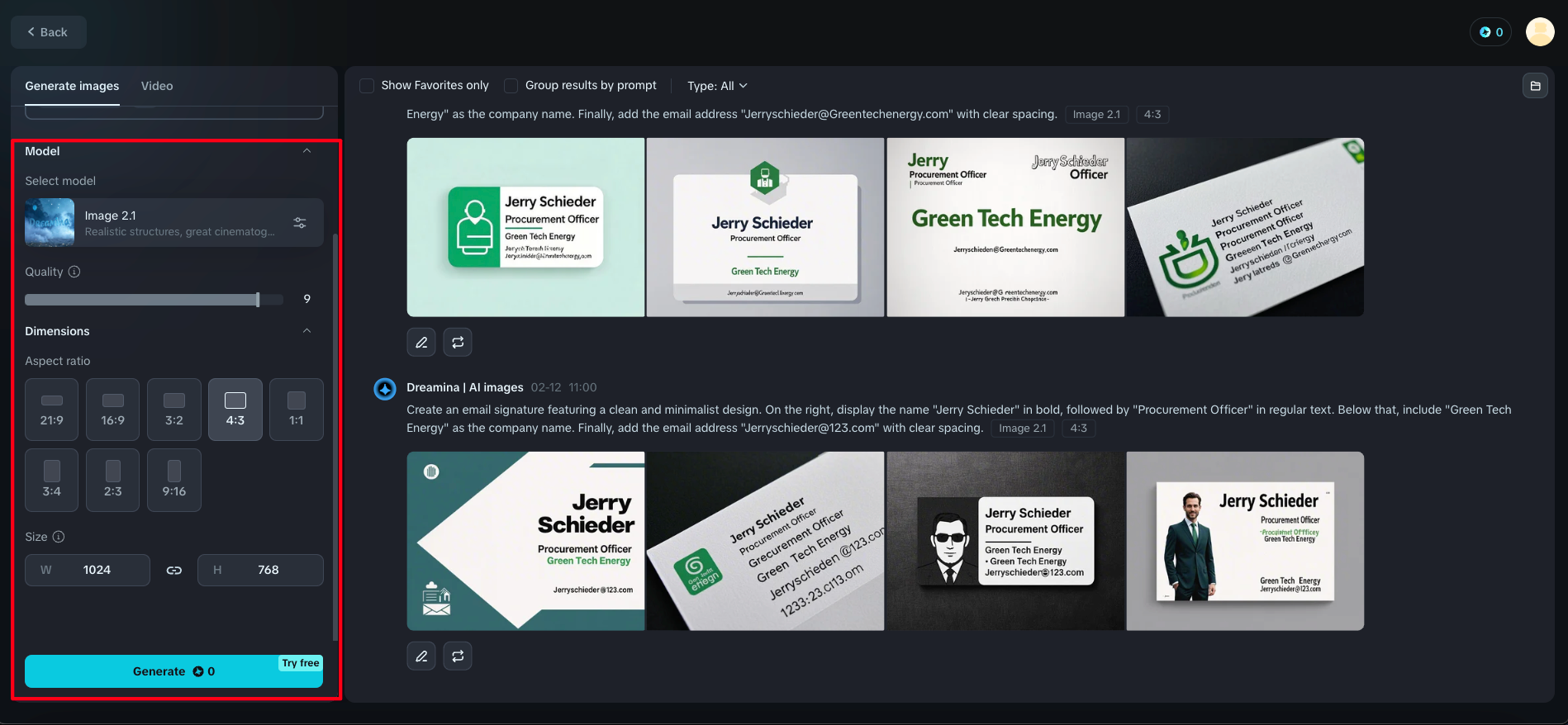Click Image 2.1 tag of Greentechenergy.com prompt
Image resolution: width=1568 pixels, height=725 pixels.
1096,115
